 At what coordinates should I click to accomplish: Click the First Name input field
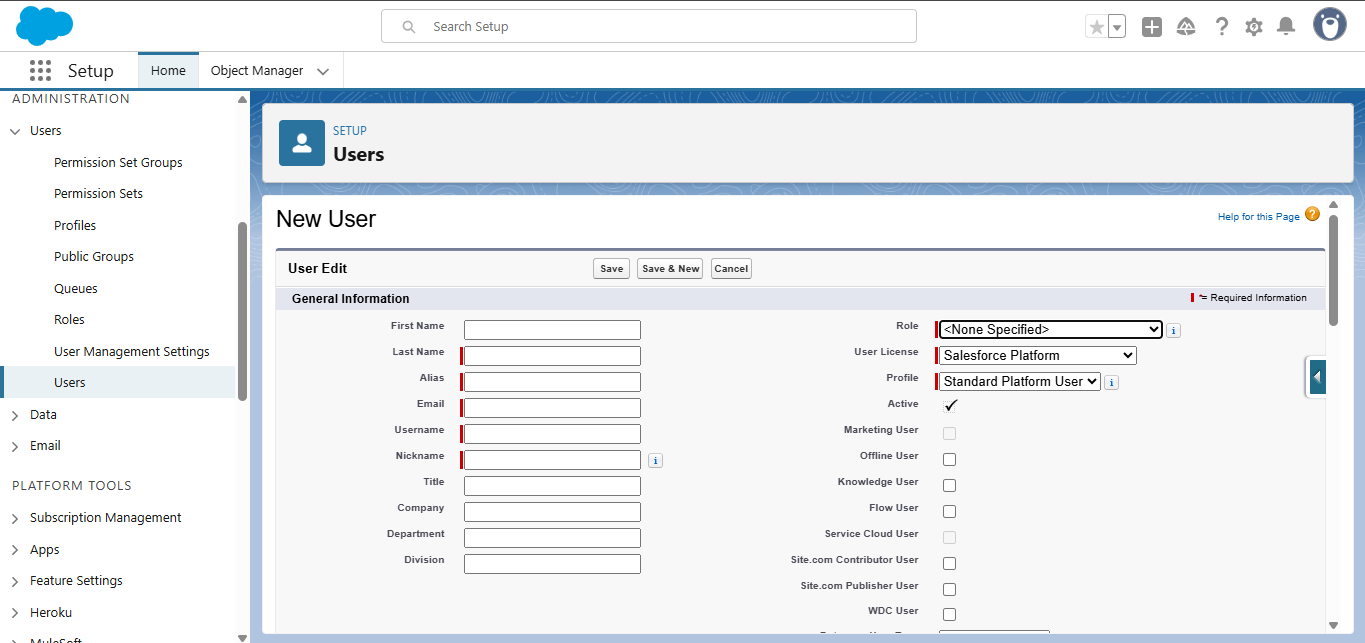click(x=552, y=330)
